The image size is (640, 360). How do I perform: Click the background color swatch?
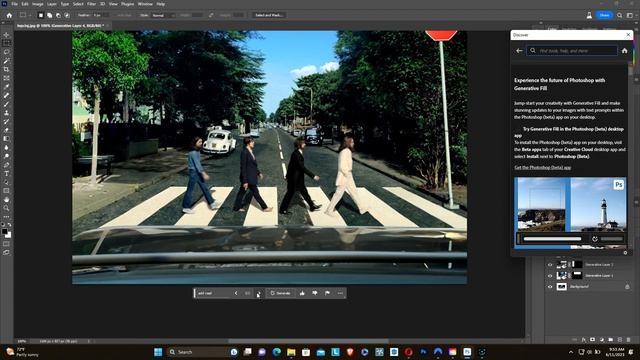click(9, 235)
